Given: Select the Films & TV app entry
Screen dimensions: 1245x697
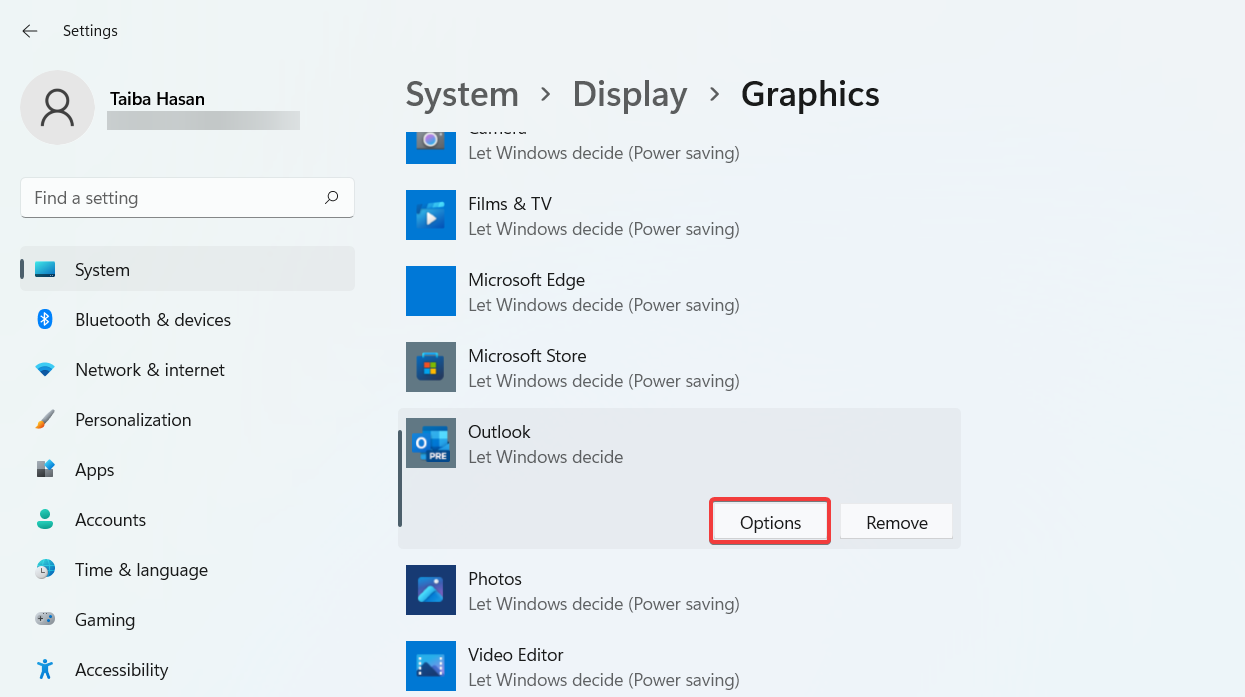Looking at the screenshot, I should pos(679,216).
